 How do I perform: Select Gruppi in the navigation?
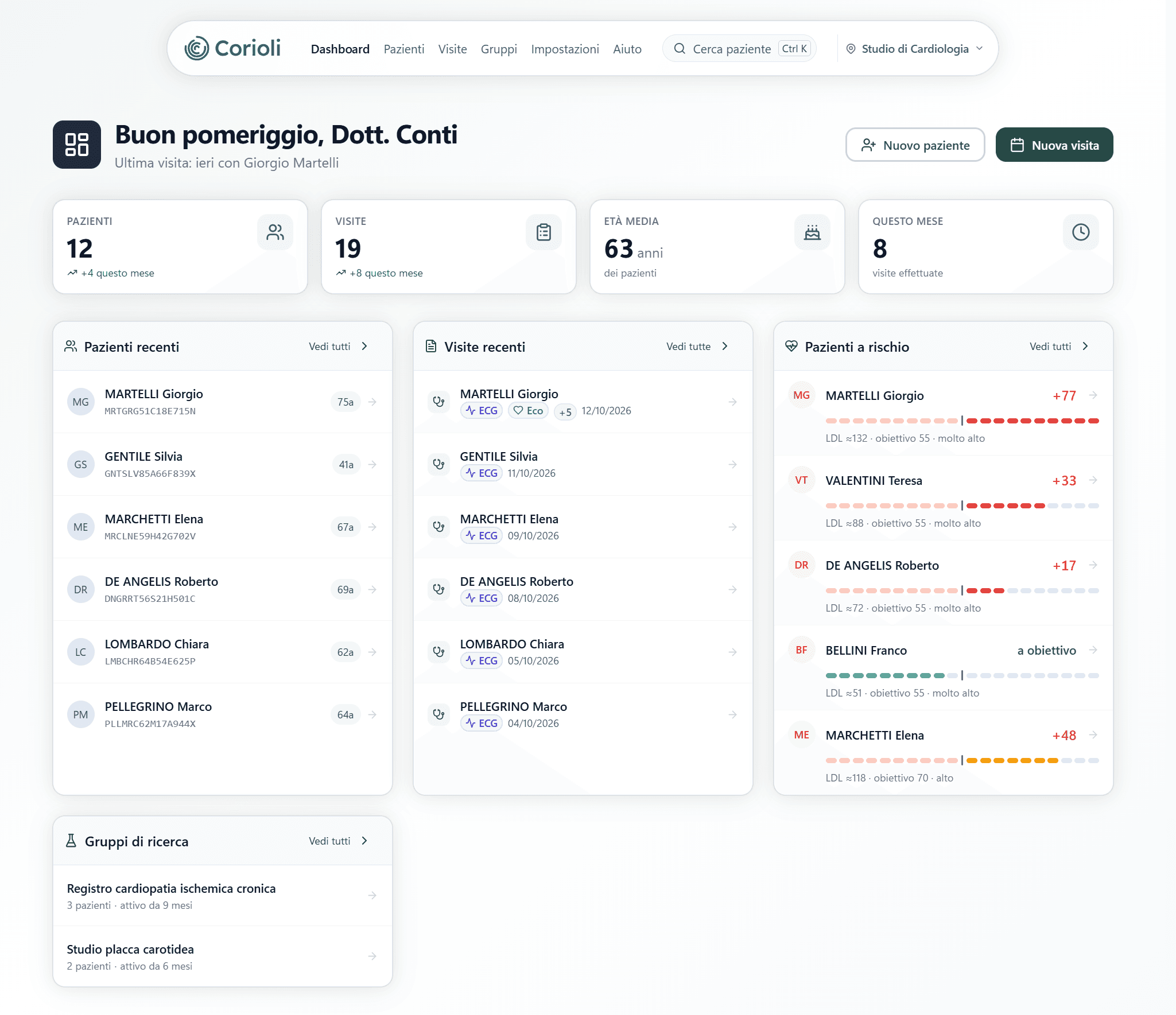tap(499, 49)
